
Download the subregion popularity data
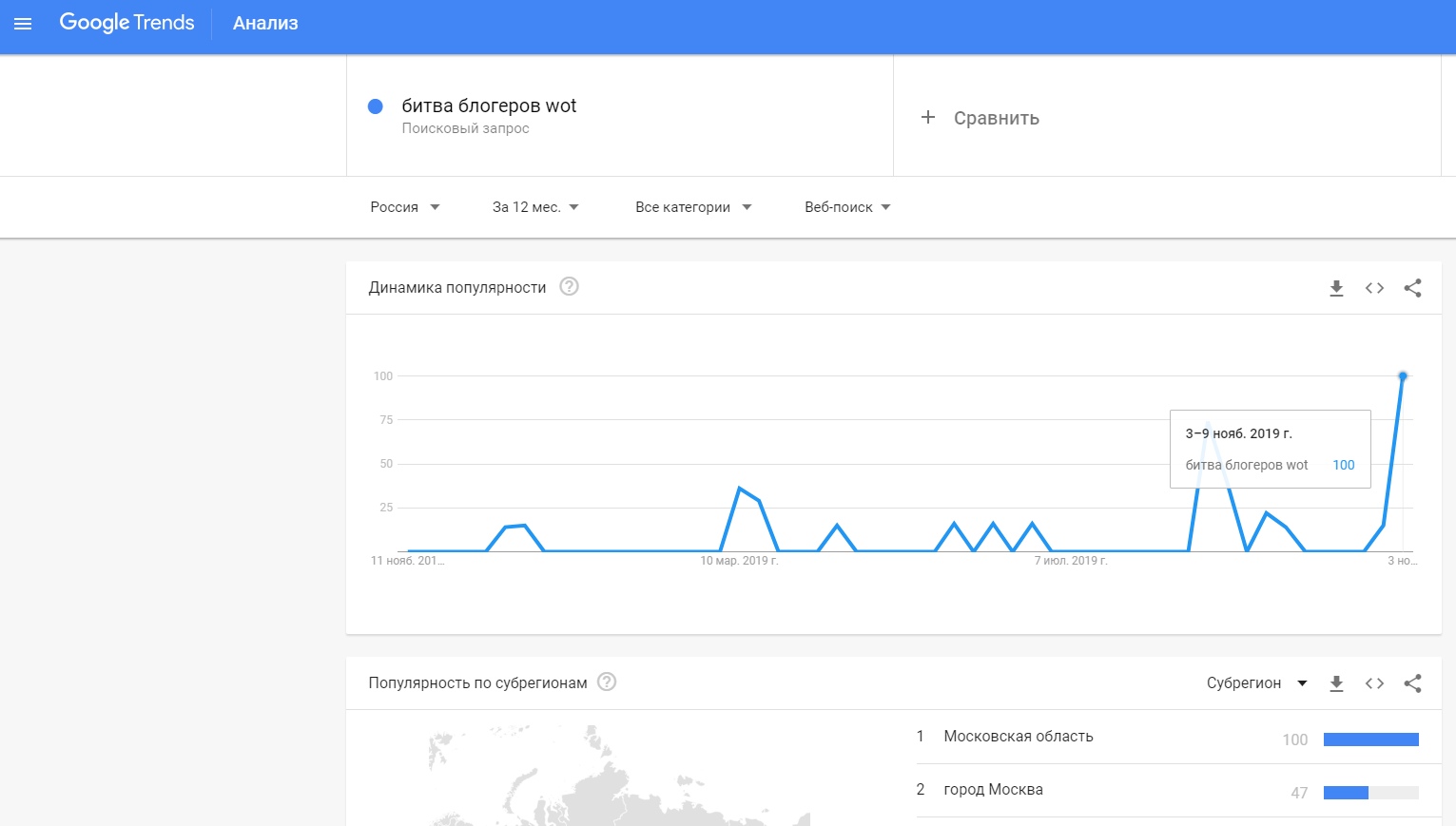tap(1336, 683)
